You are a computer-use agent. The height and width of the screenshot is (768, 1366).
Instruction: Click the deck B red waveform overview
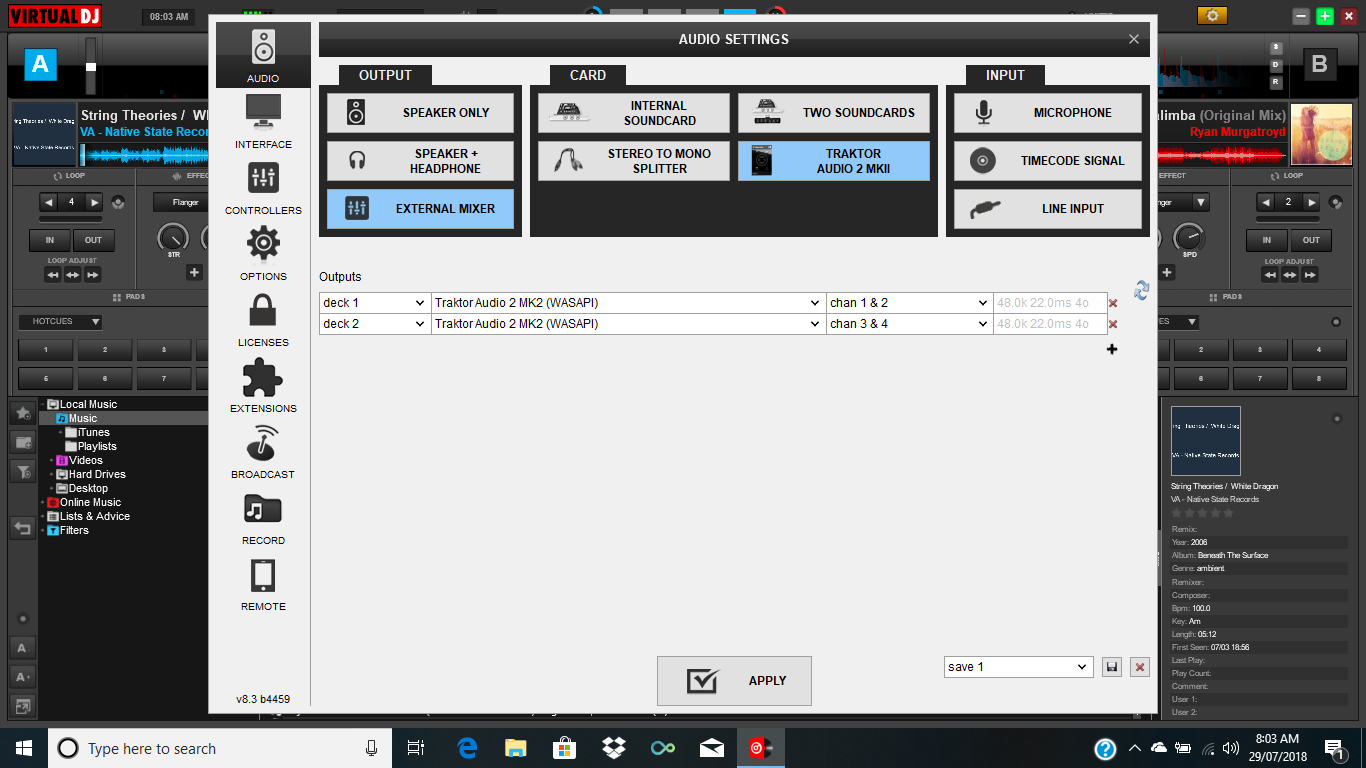1221,155
